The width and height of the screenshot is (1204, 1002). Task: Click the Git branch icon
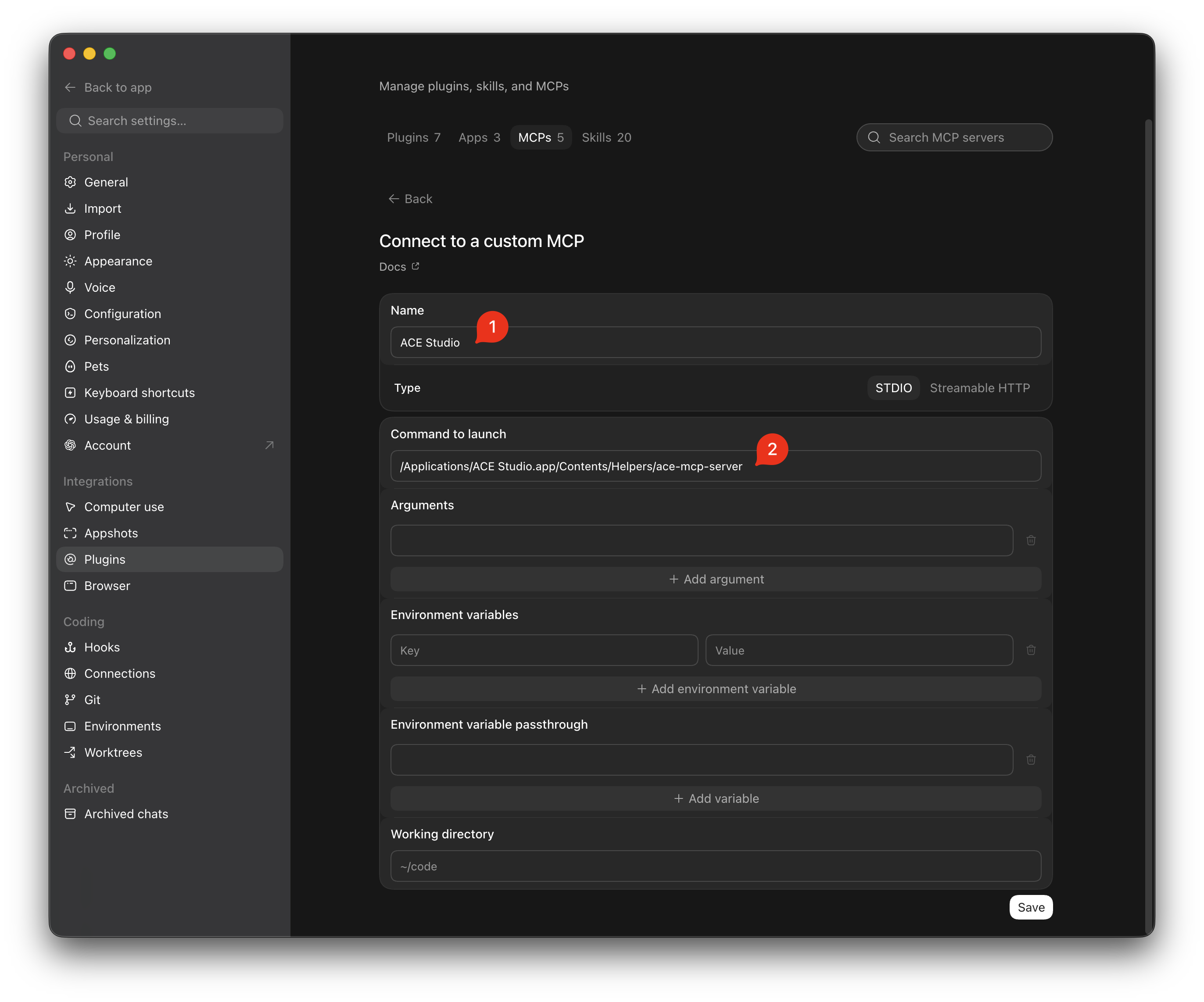pyautogui.click(x=70, y=701)
